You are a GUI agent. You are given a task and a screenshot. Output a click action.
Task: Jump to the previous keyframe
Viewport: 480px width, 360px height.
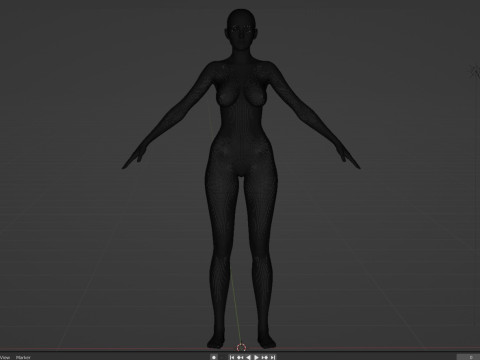click(x=240, y=357)
